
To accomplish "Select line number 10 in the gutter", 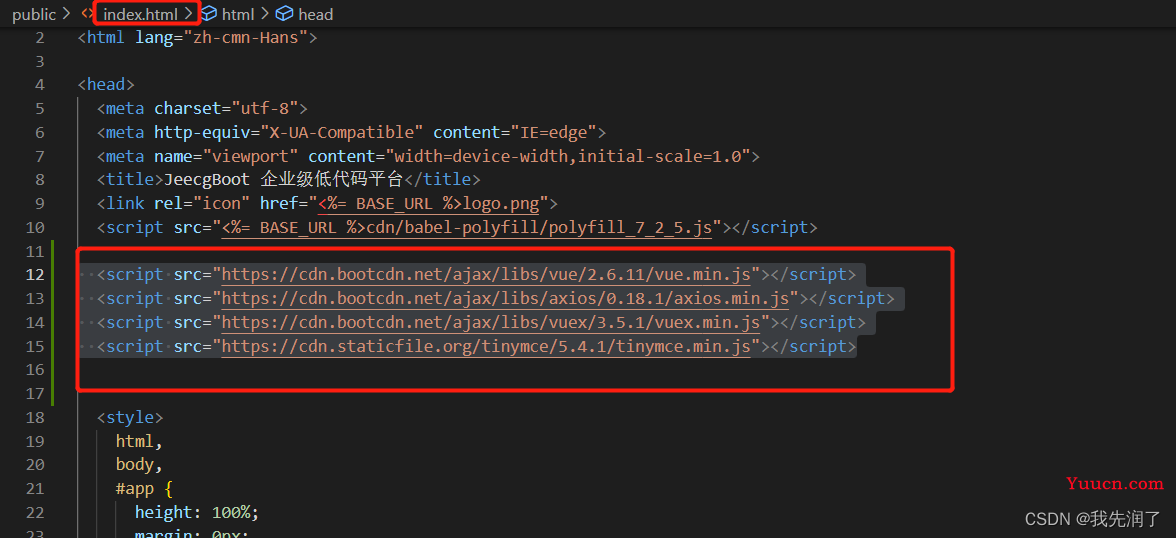I will (x=35, y=227).
